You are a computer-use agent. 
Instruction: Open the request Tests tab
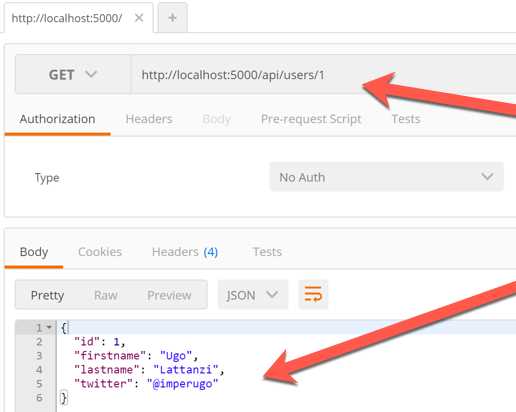(406, 119)
